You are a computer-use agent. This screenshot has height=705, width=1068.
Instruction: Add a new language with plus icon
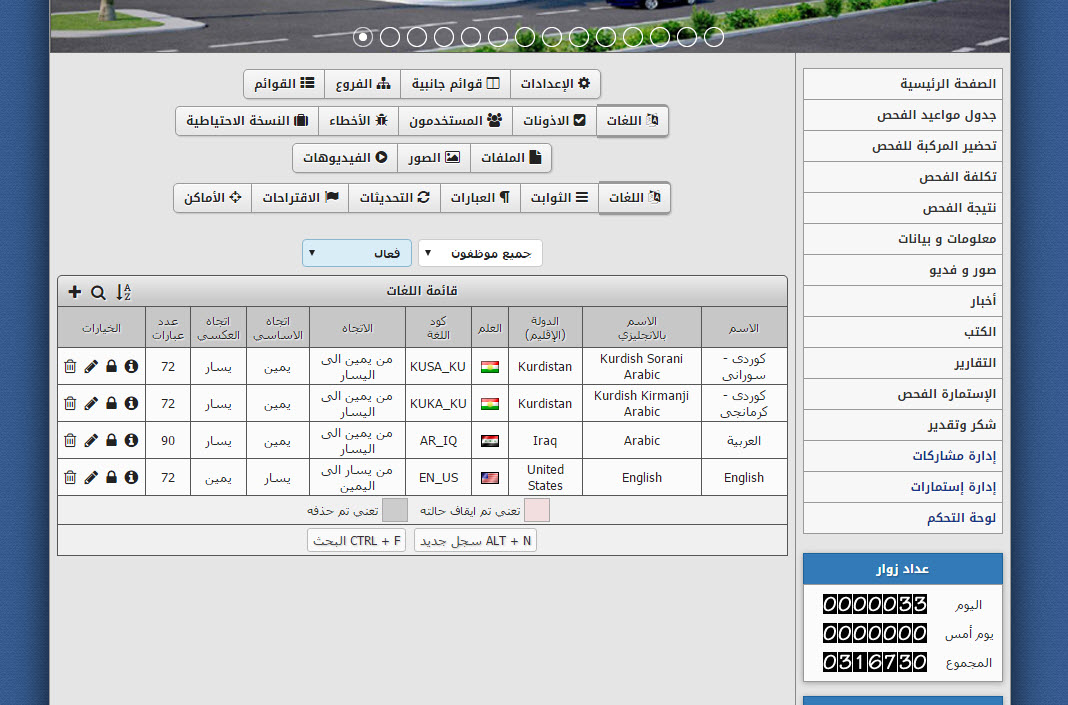pos(75,292)
